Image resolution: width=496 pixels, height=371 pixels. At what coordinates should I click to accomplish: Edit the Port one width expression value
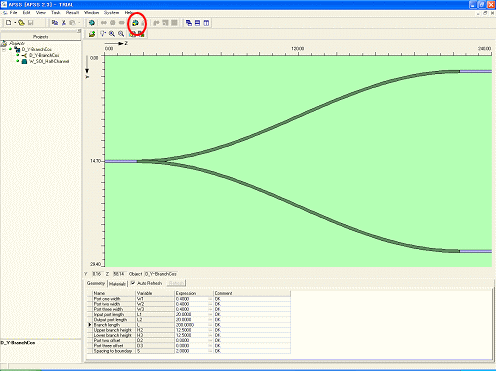tap(192, 299)
